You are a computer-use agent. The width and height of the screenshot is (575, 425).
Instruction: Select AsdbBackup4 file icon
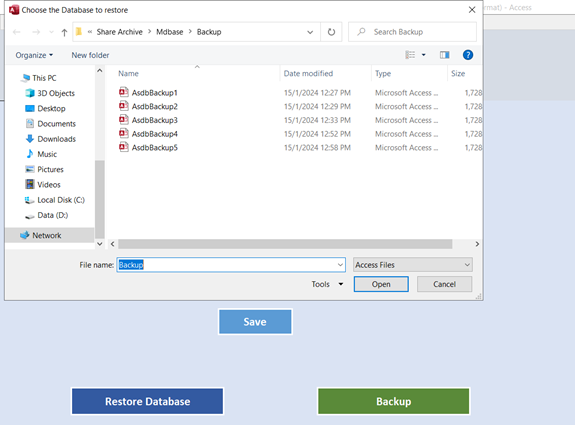[124, 133]
